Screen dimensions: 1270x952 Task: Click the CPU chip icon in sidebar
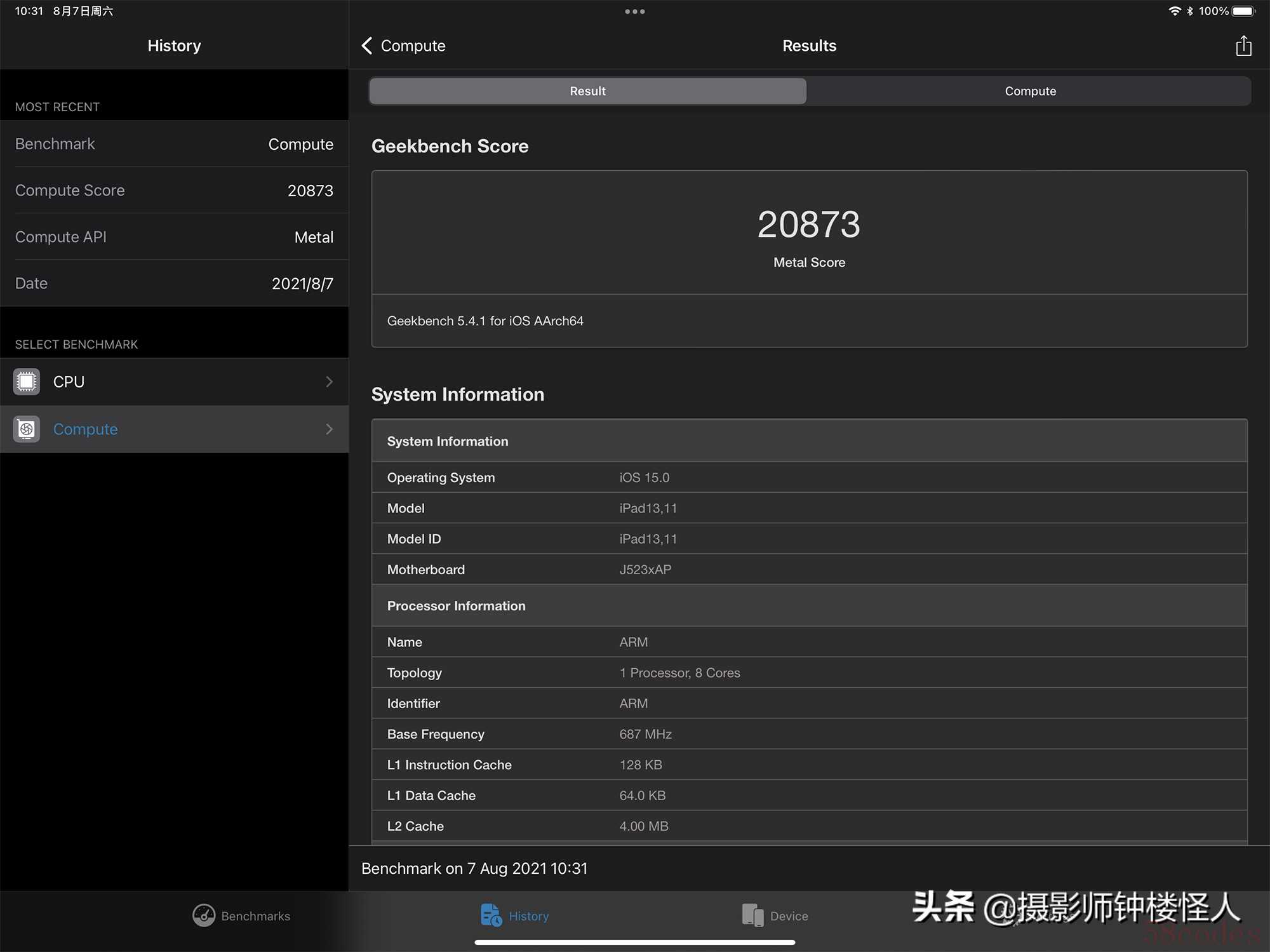(27, 382)
